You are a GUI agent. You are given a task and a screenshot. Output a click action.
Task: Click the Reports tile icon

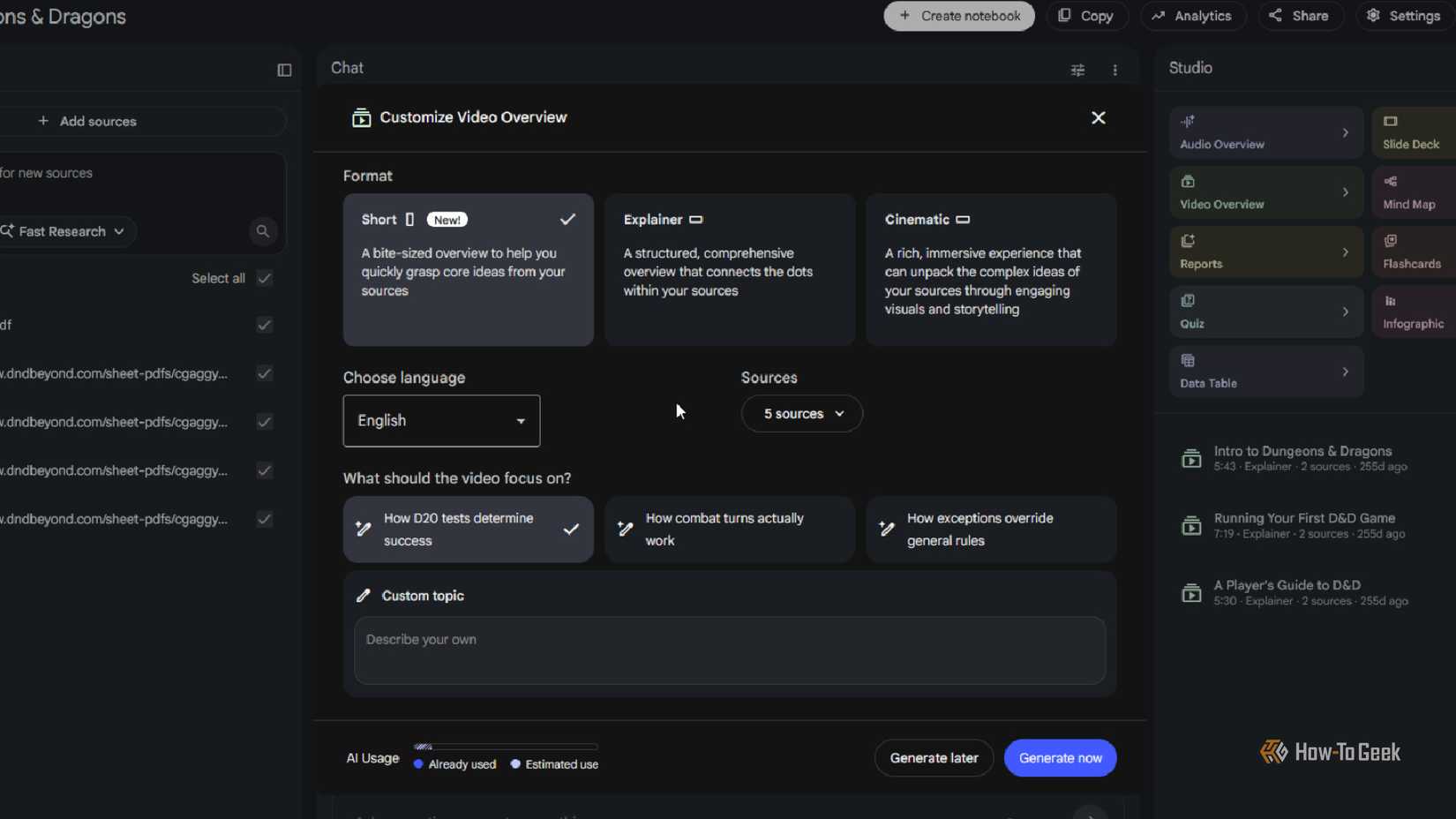(1188, 241)
